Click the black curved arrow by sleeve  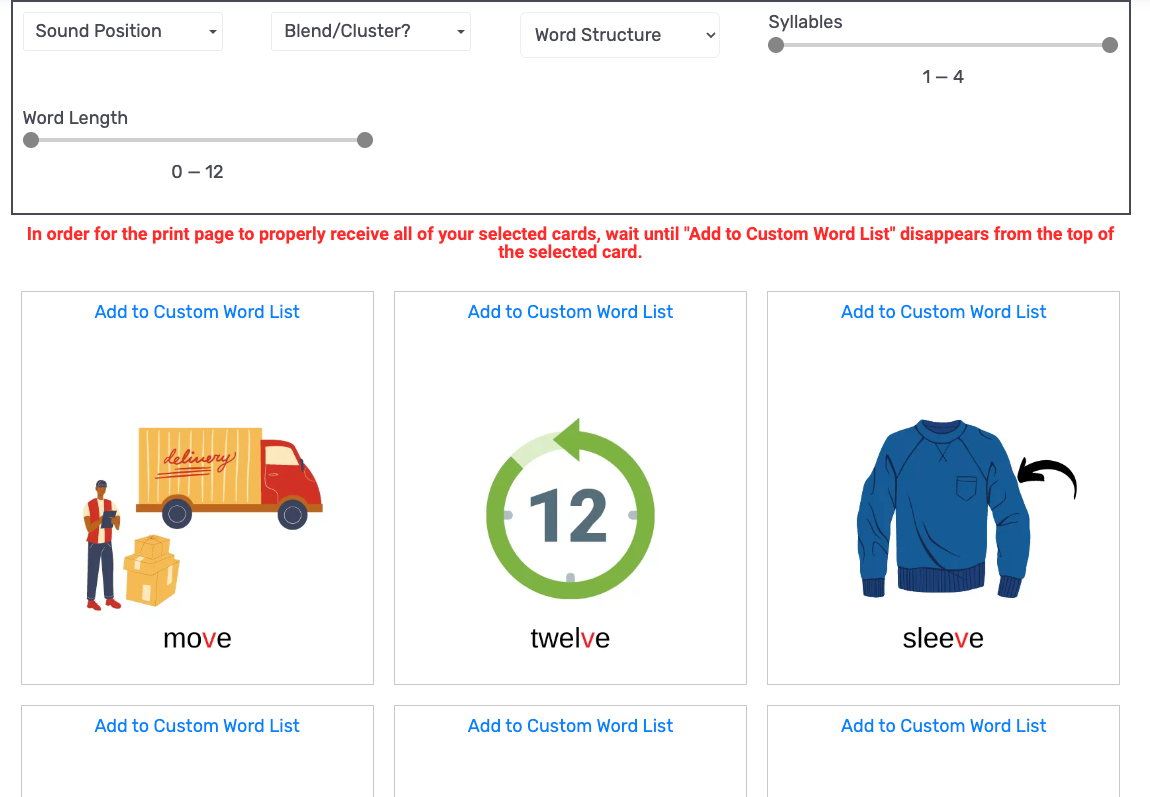(1047, 478)
